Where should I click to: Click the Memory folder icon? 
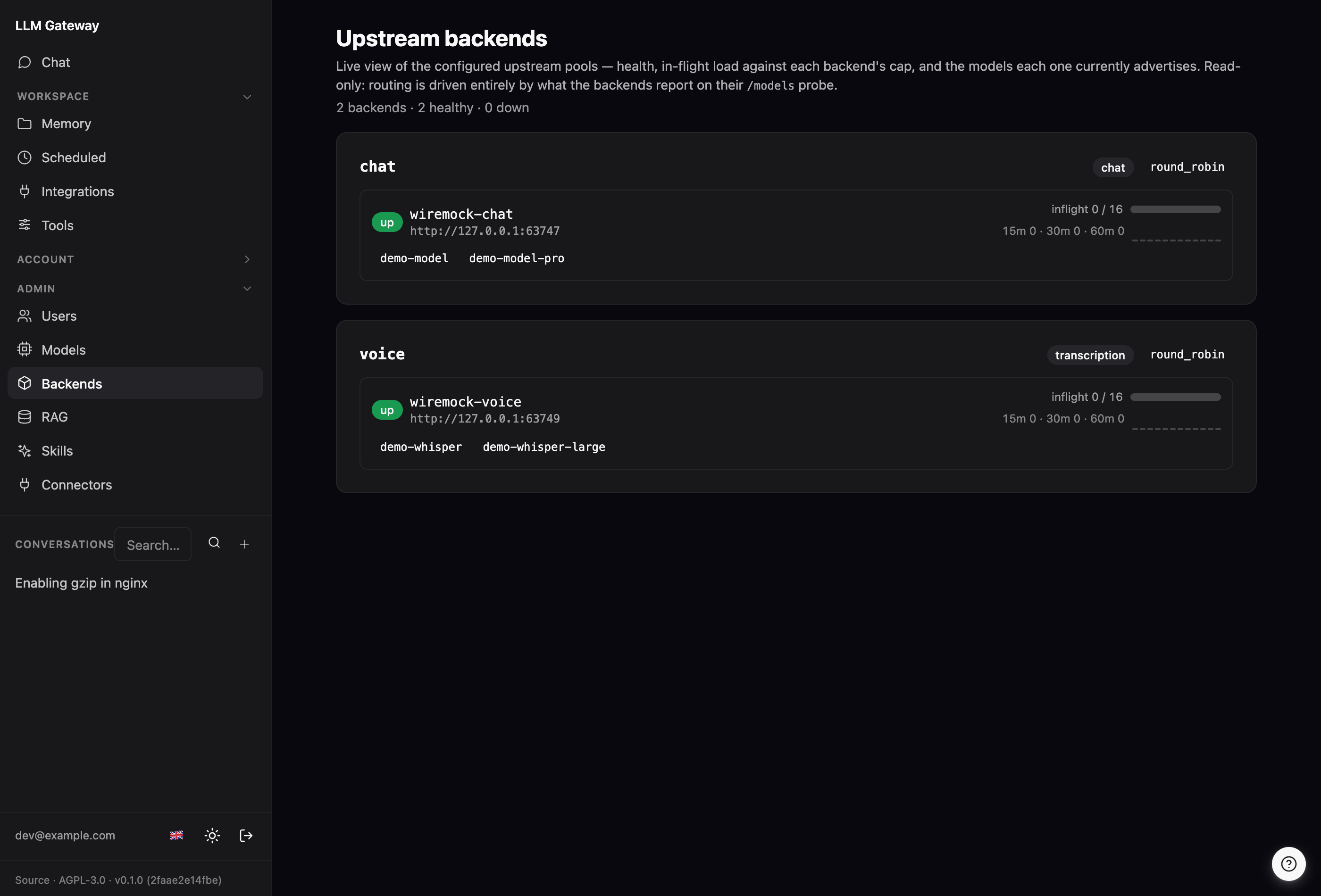pos(25,123)
